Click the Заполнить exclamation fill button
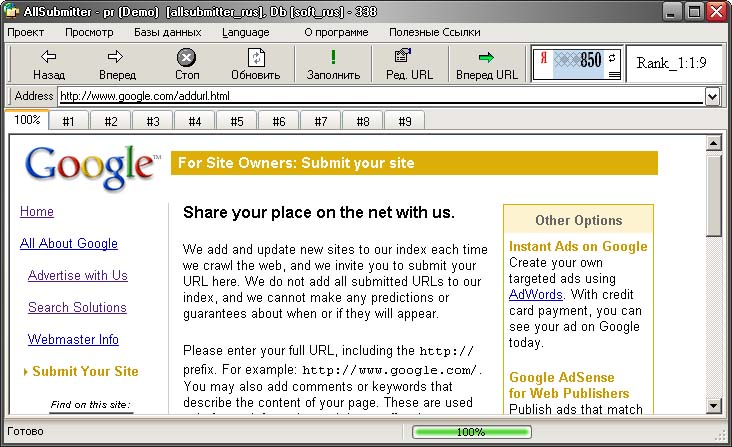The width and height of the screenshot is (732, 447). (x=333, y=64)
